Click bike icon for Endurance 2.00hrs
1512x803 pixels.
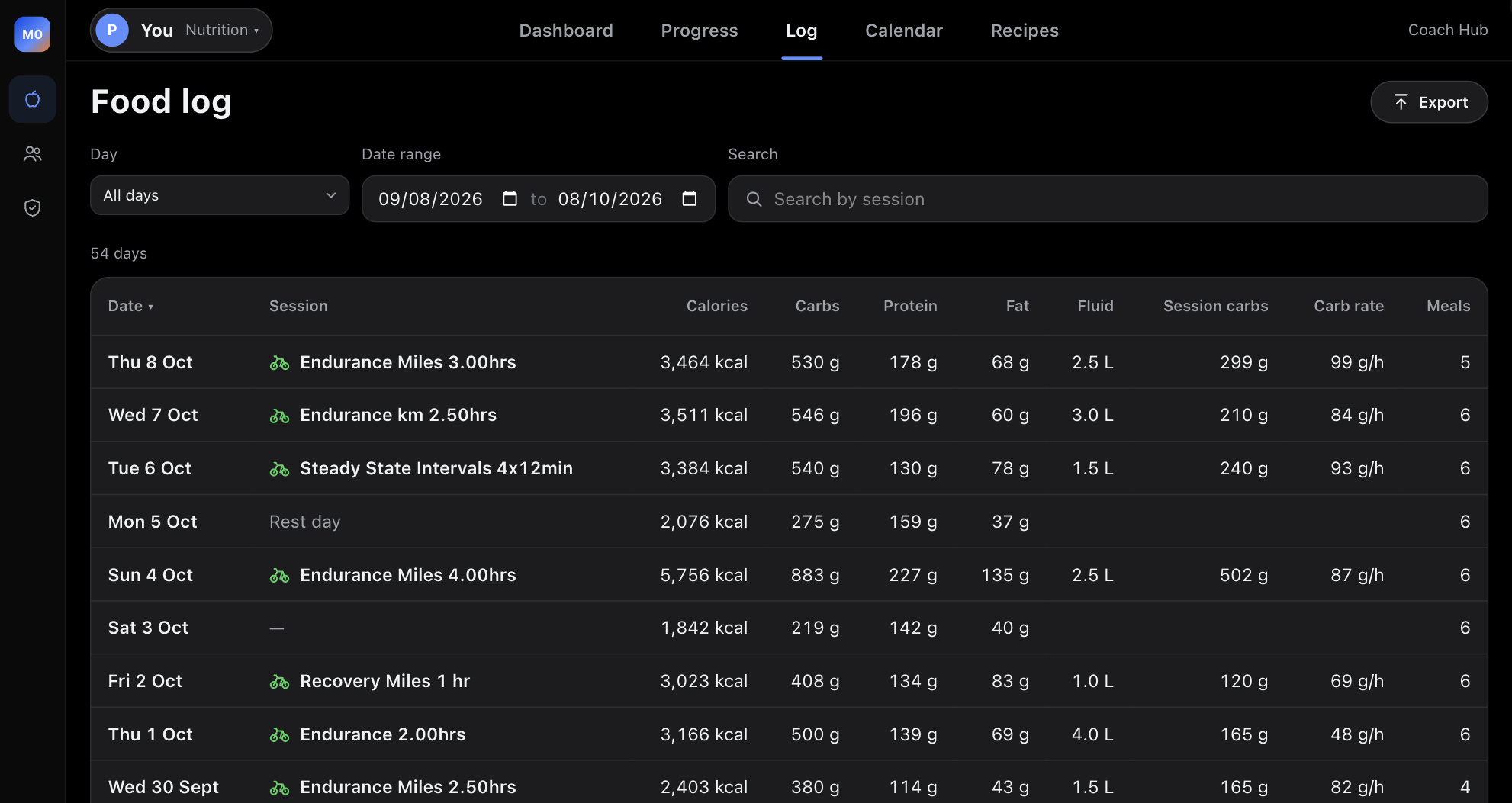pyautogui.click(x=279, y=735)
